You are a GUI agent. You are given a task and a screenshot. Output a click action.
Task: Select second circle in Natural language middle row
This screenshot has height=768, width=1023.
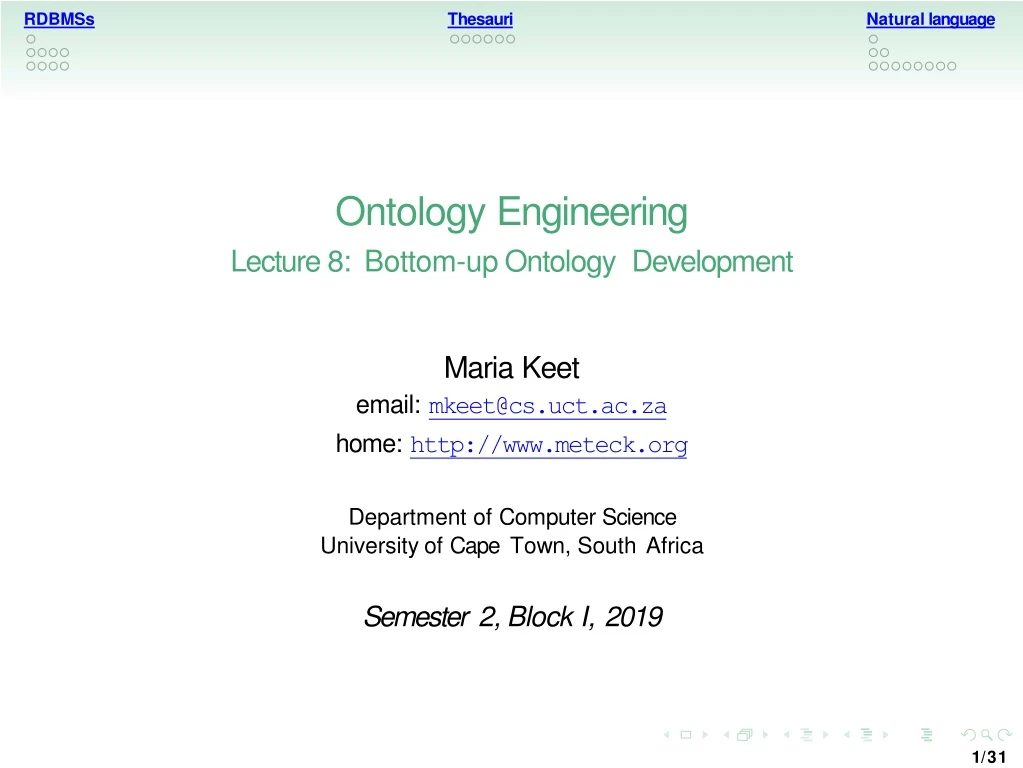click(x=884, y=53)
